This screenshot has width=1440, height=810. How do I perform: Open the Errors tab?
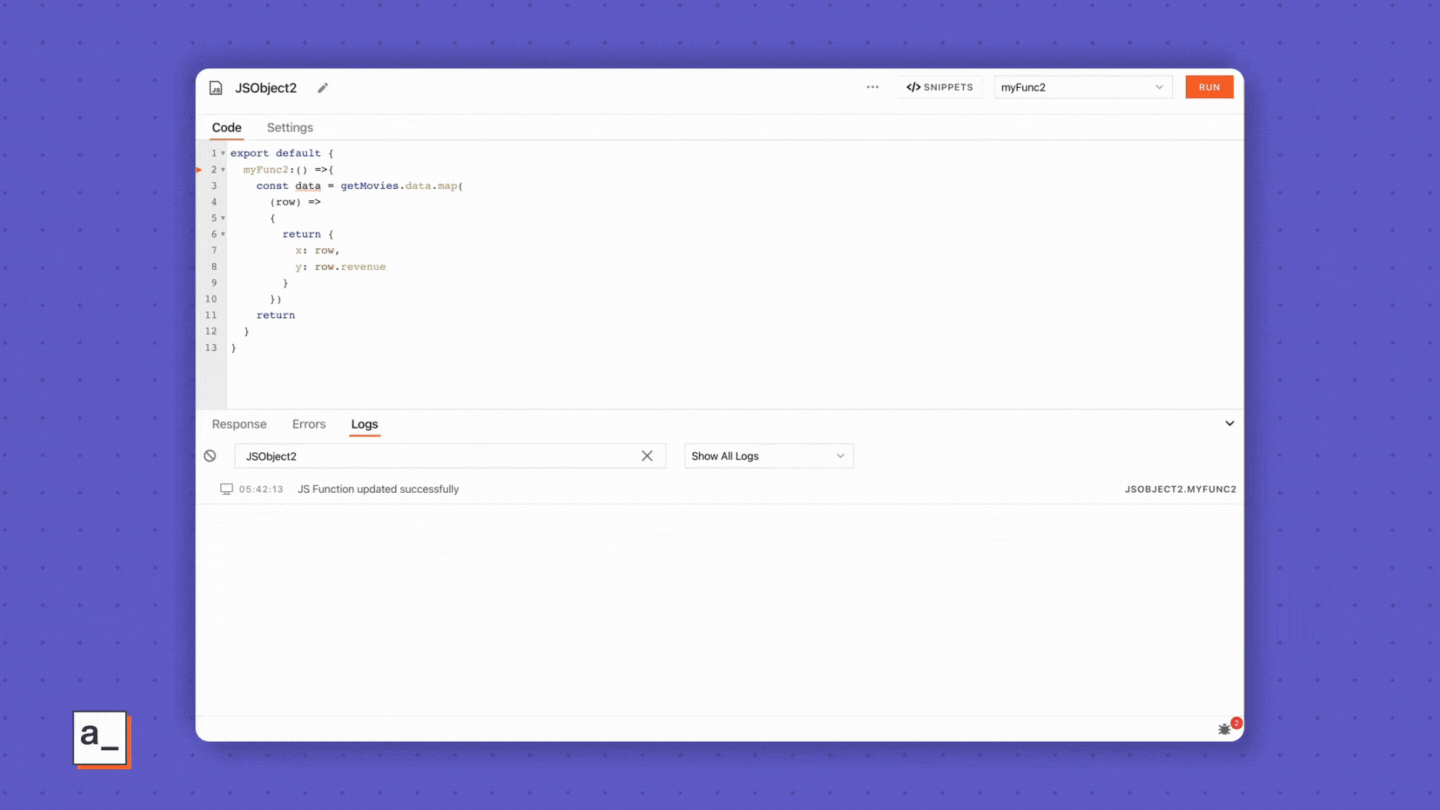pos(308,424)
